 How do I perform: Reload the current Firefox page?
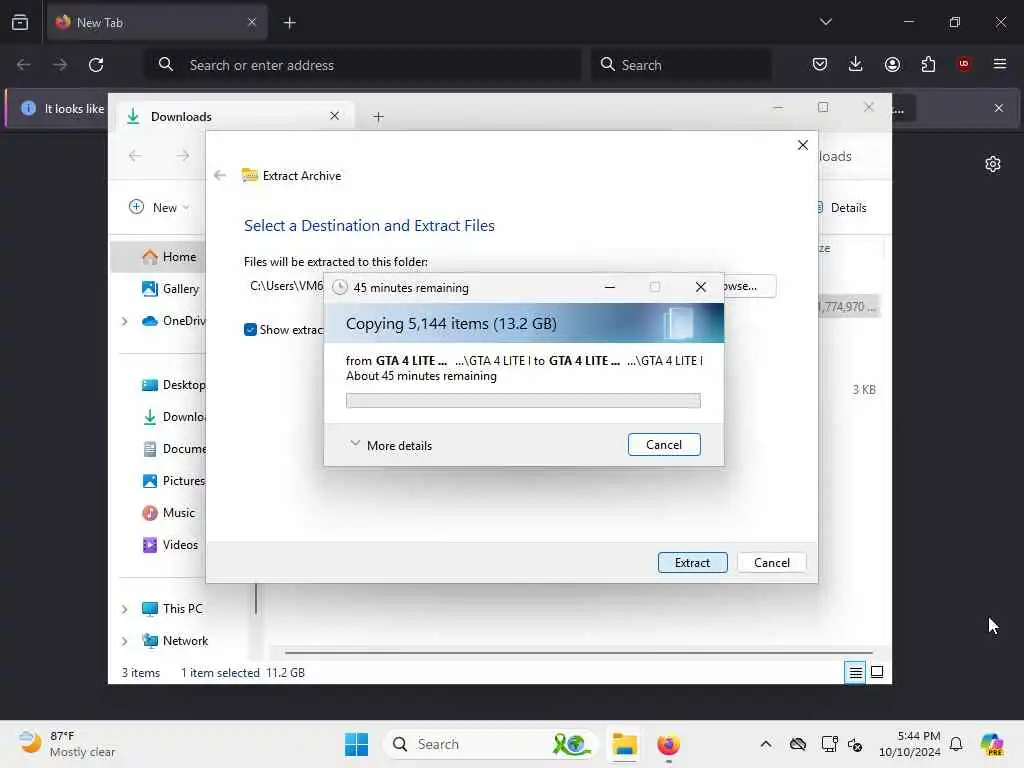coord(96,65)
